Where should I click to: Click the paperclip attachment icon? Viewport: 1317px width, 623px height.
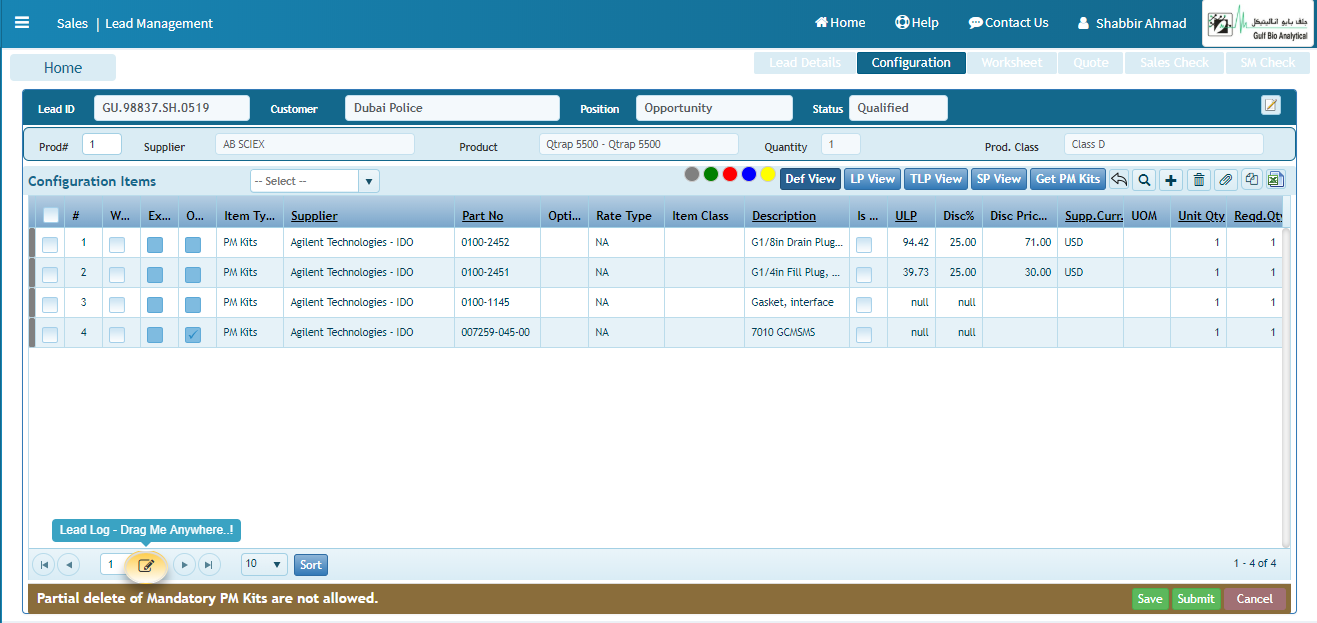[x=1225, y=180]
